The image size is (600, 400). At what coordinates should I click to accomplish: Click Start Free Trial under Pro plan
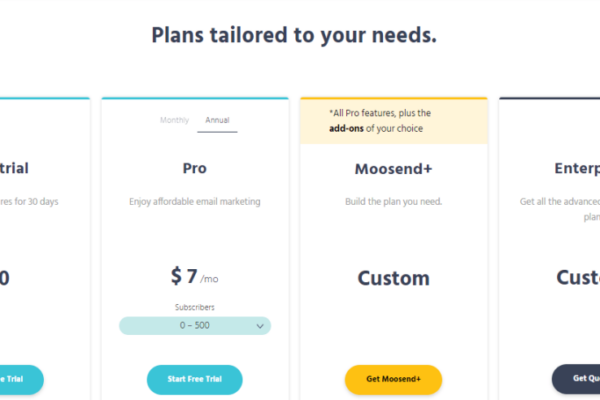tap(194, 379)
